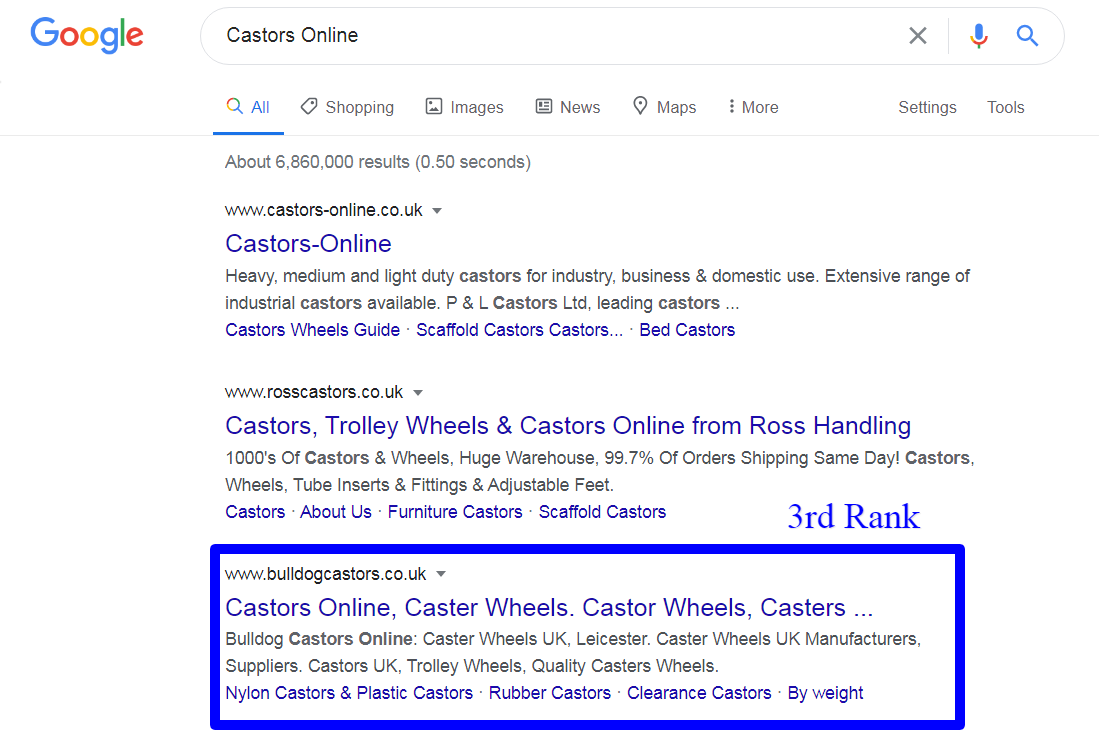The image size is (1099, 739).
Task: Click the Maps pin icon
Action: point(640,106)
